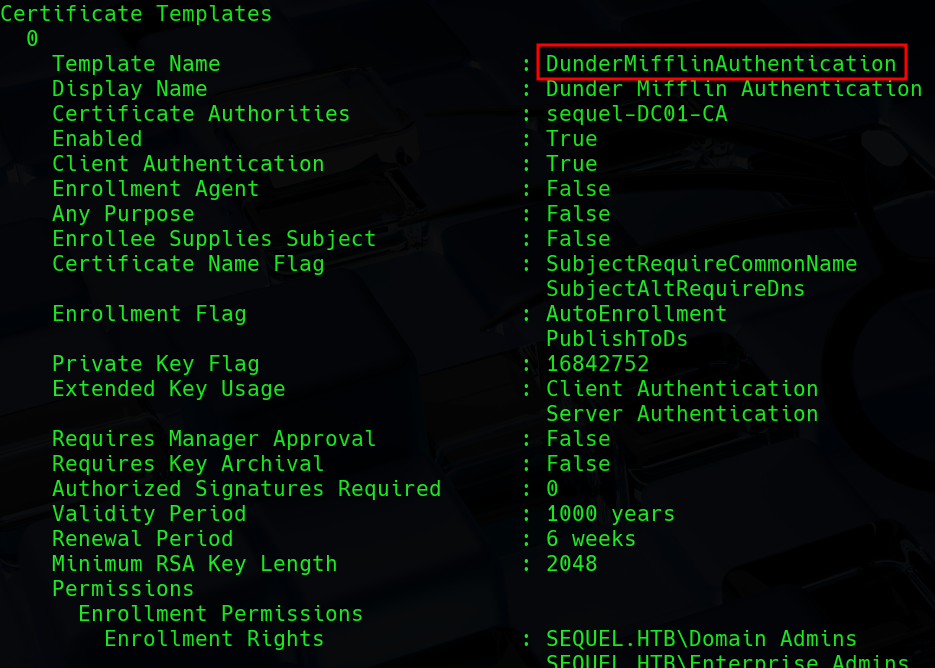Click the 'Dunder Mifflin Authentication' display name value
The image size is (935, 668).
click(x=734, y=88)
